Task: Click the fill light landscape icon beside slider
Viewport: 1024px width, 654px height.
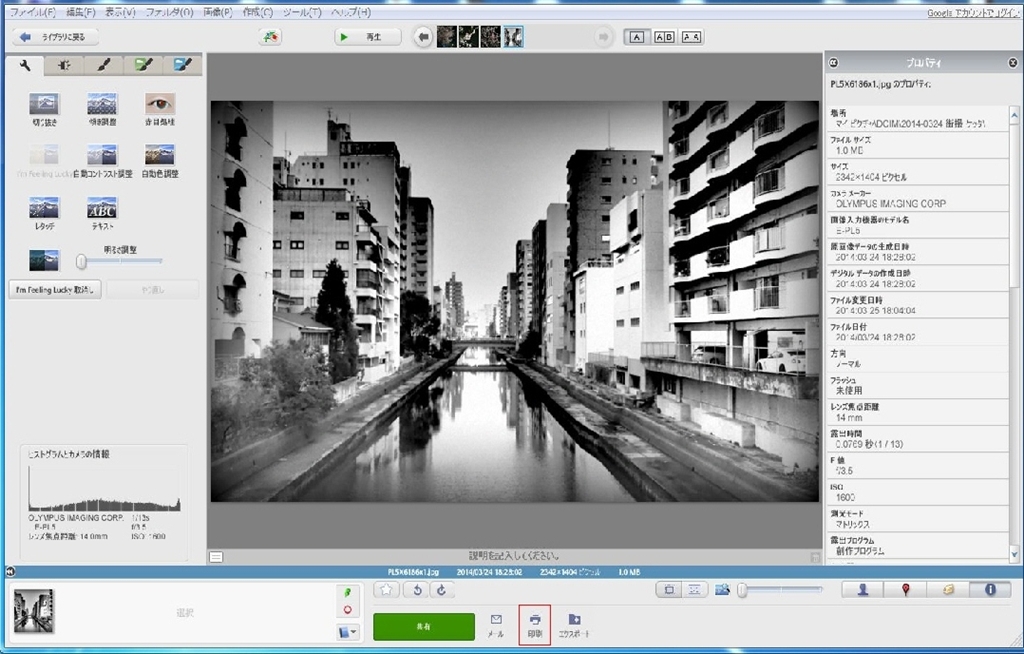Action: [44, 260]
